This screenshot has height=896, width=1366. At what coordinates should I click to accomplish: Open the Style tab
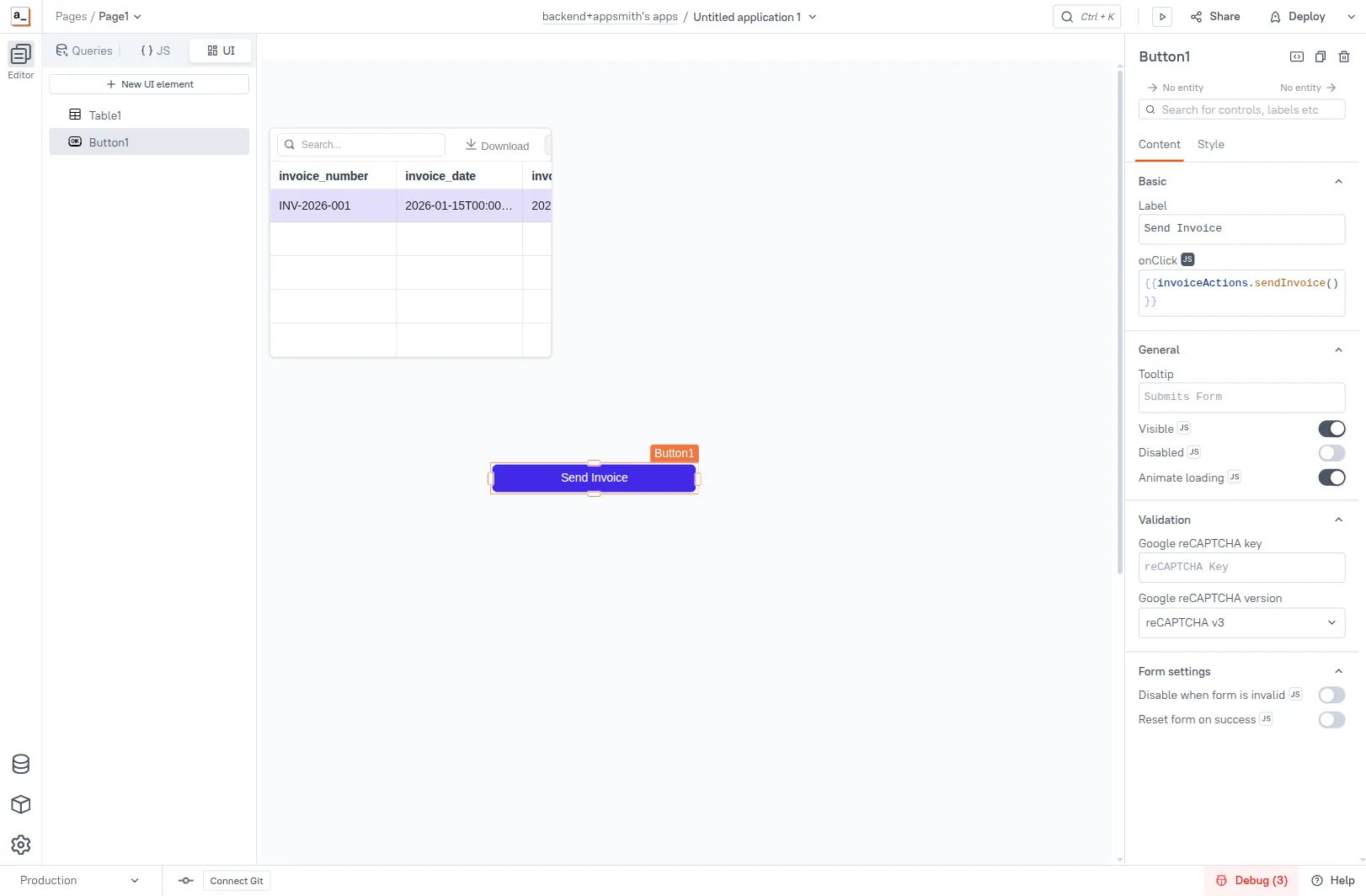click(x=1210, y=145)
